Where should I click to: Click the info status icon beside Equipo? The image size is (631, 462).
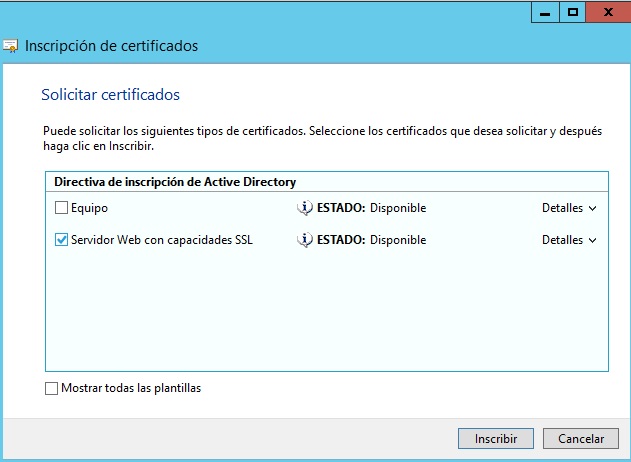tap(305, 208)
